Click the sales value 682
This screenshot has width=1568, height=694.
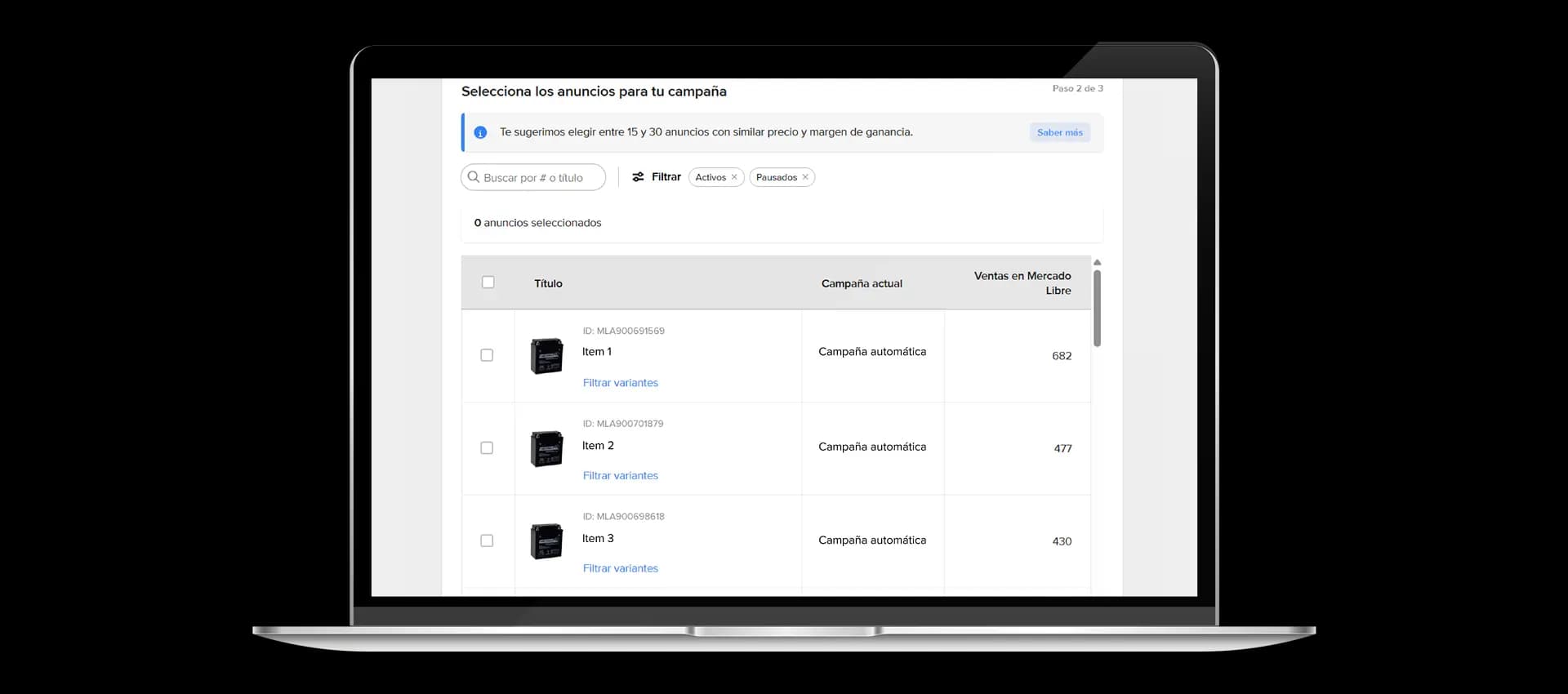(x=1062, y=356)
